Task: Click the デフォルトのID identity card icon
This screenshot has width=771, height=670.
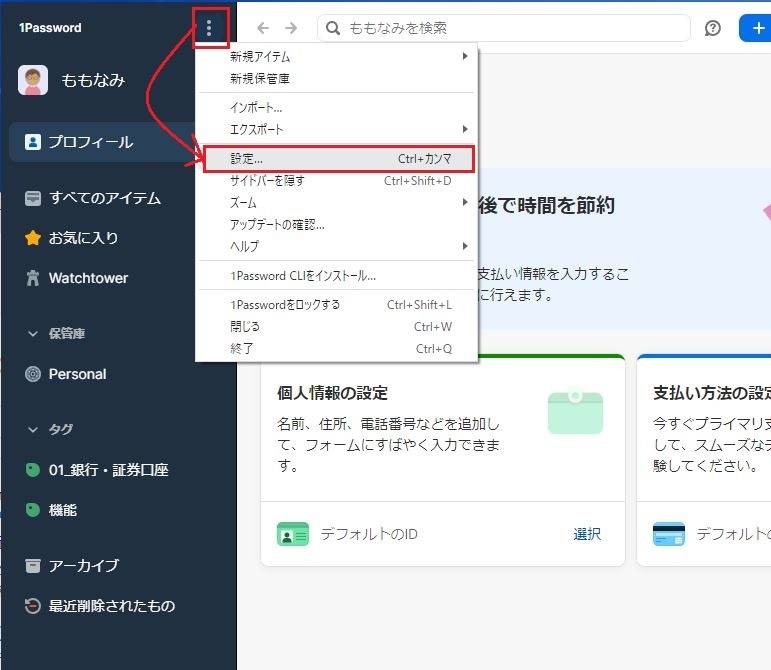Action: pos(293,534)
